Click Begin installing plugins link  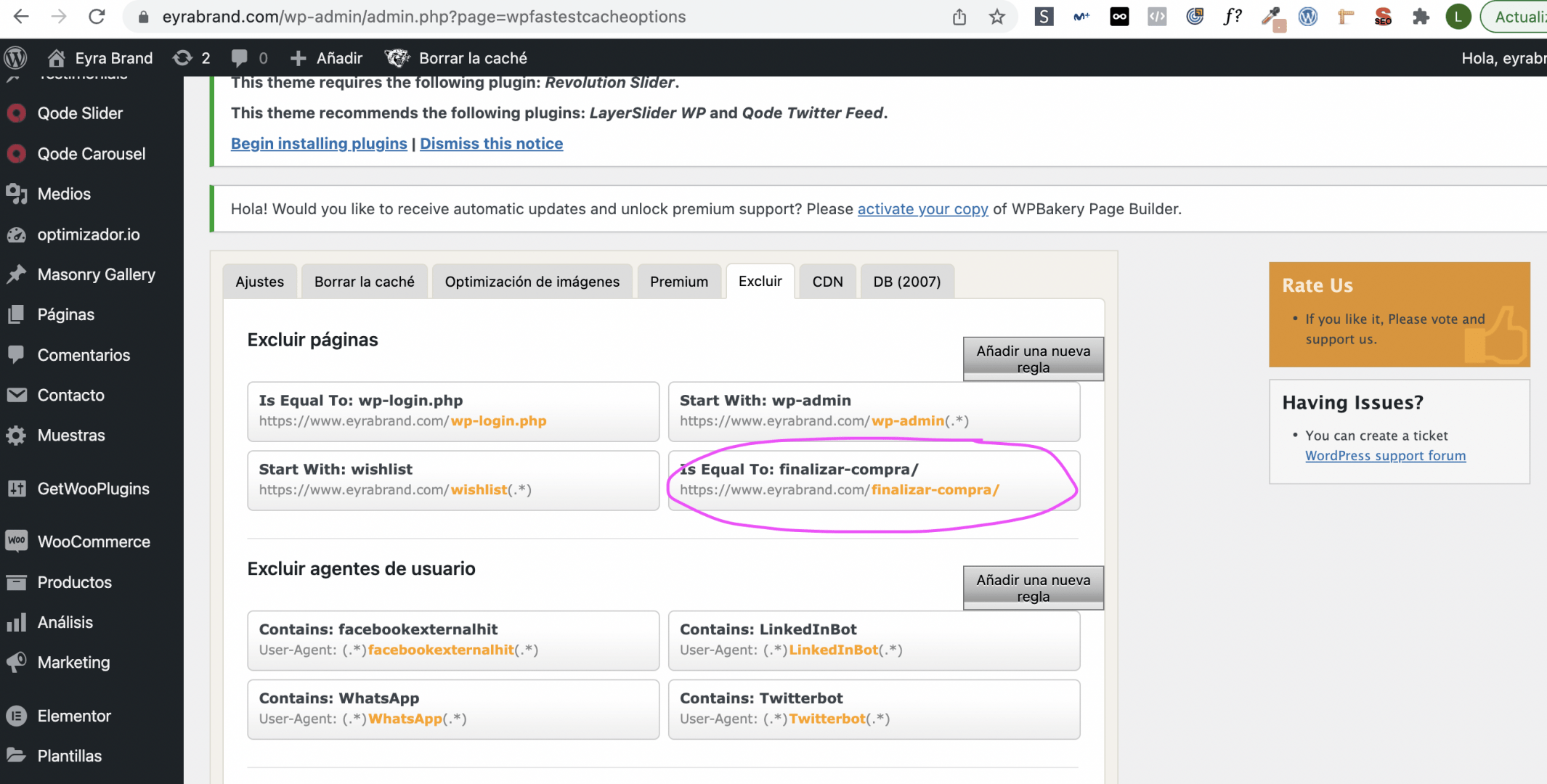pos(319,144)
